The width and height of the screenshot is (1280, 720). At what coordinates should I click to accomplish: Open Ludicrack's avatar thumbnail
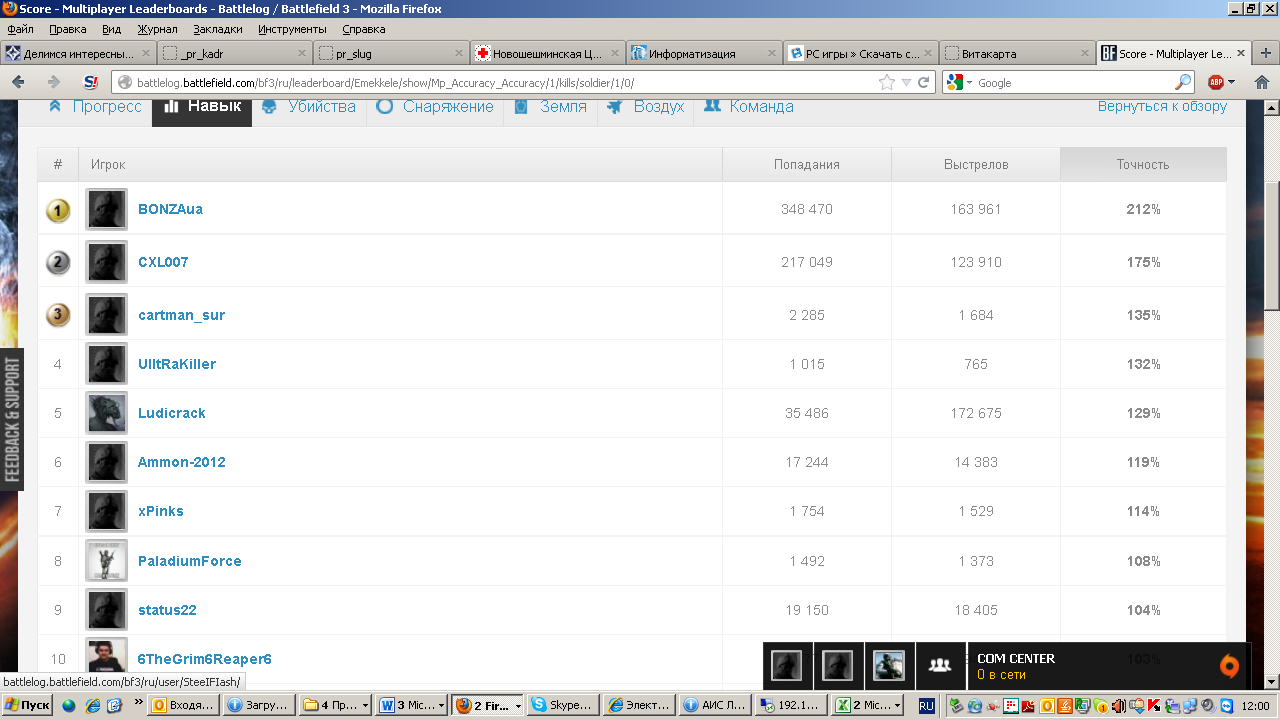106,413
